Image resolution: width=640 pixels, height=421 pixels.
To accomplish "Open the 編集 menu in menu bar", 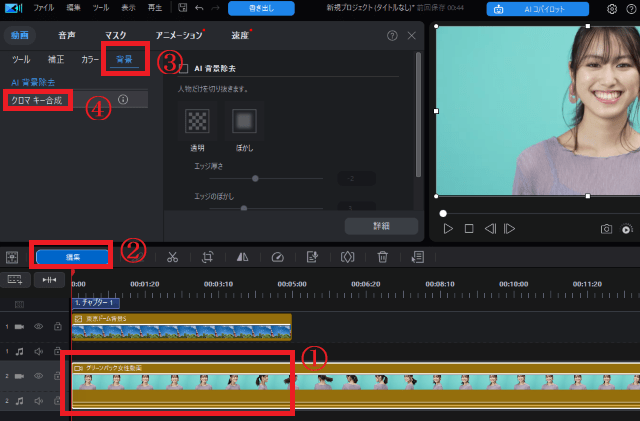I will pos(73,8).
